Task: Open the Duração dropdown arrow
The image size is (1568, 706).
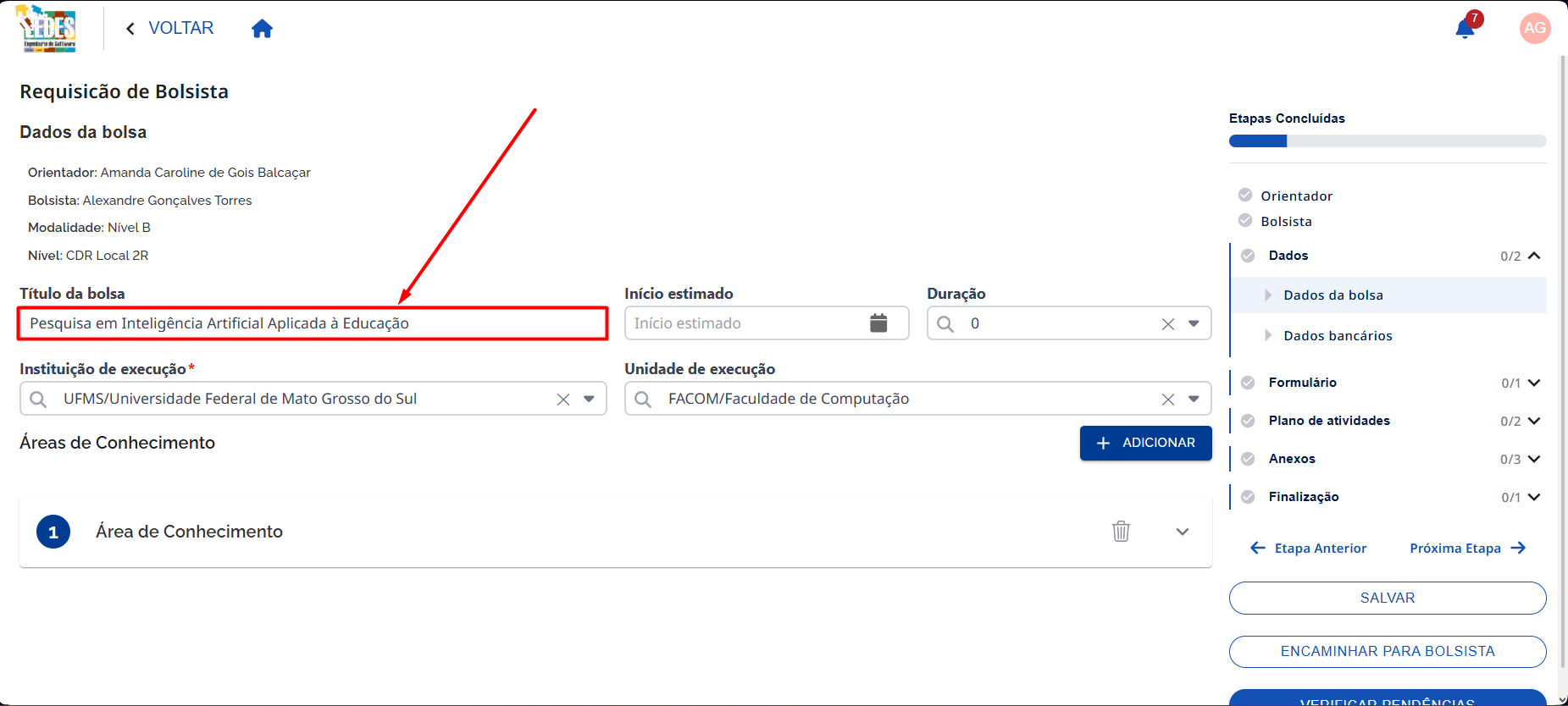Action: [1194, 323]
